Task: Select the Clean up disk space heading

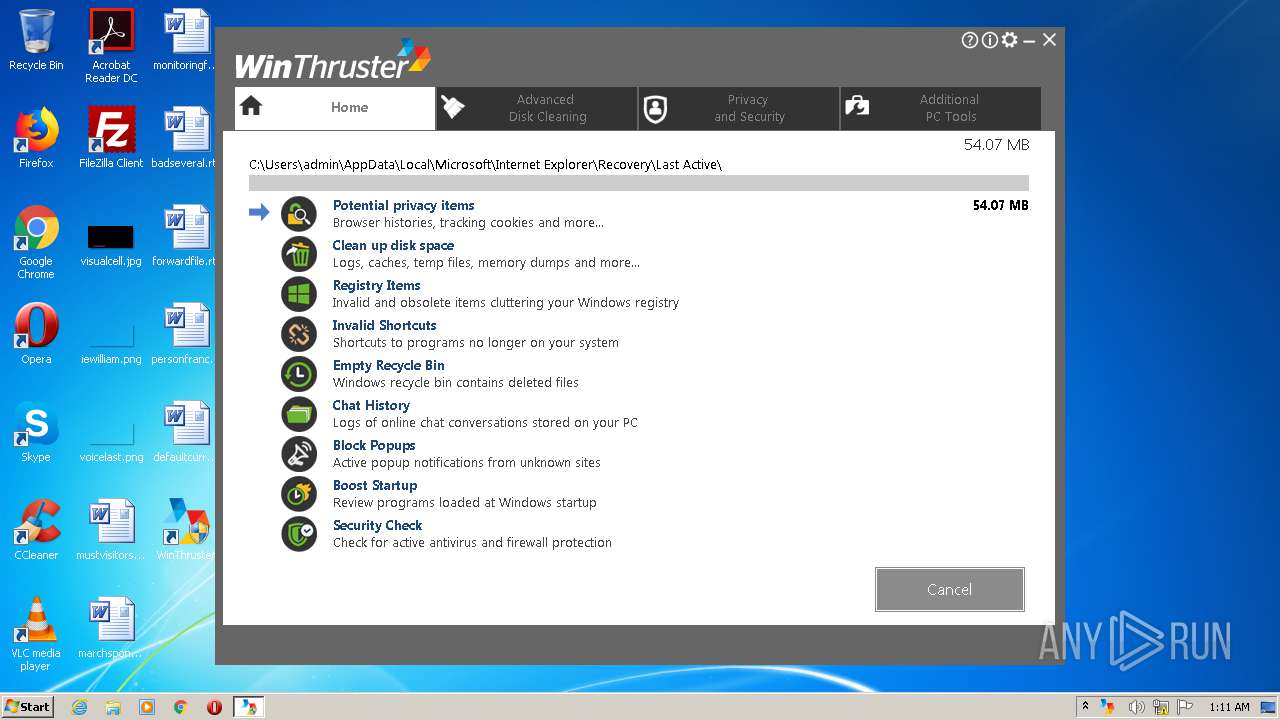Action: pos(393,245)
